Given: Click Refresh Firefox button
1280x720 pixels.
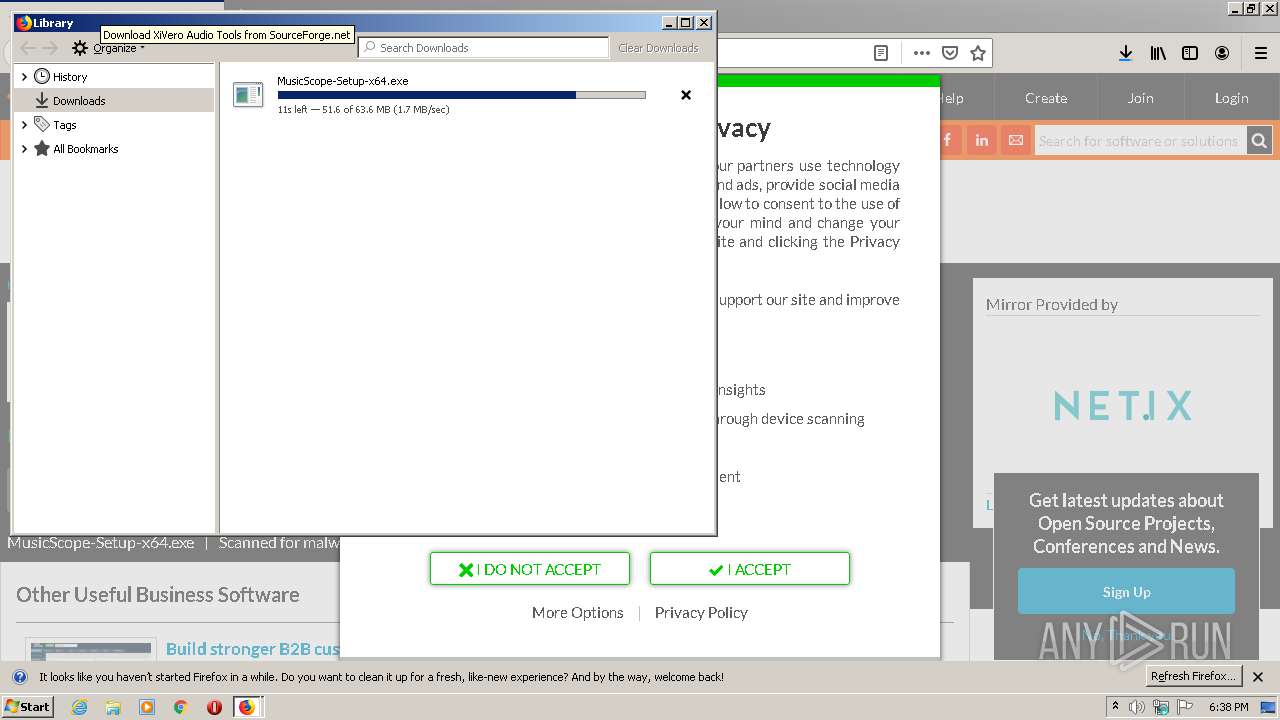Looking at the screenshot, I should tap(1193, 677).
